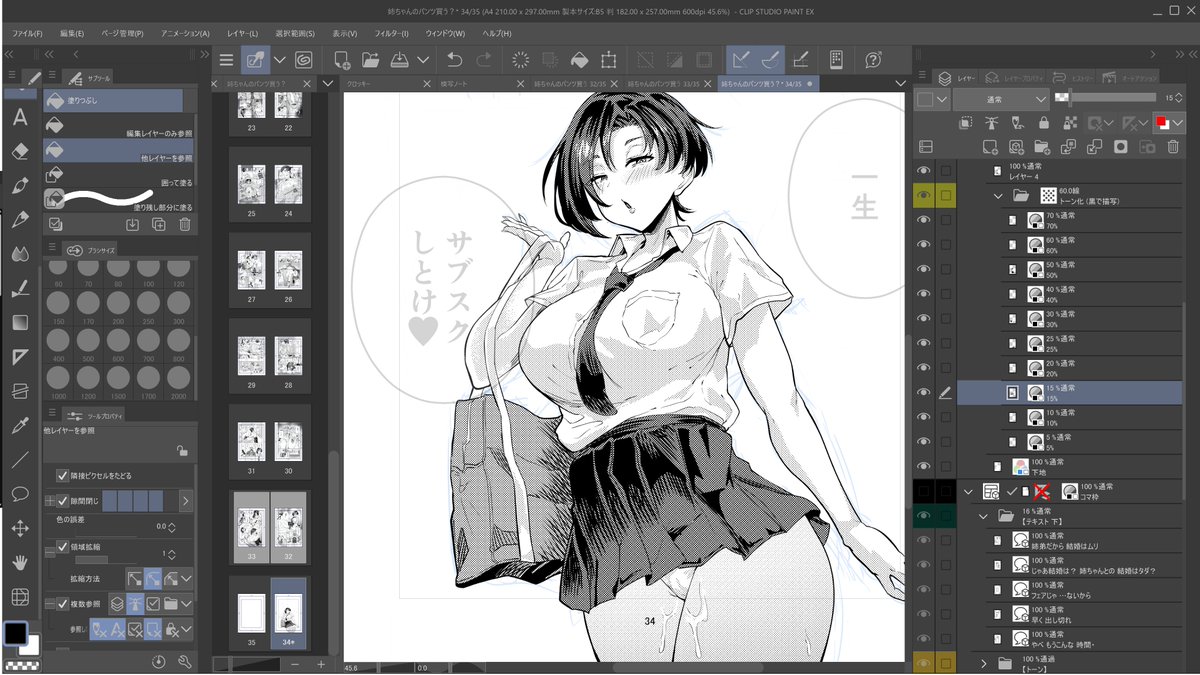
Task: Open the レイヤー(L) menu
Action: coord(242,33)
